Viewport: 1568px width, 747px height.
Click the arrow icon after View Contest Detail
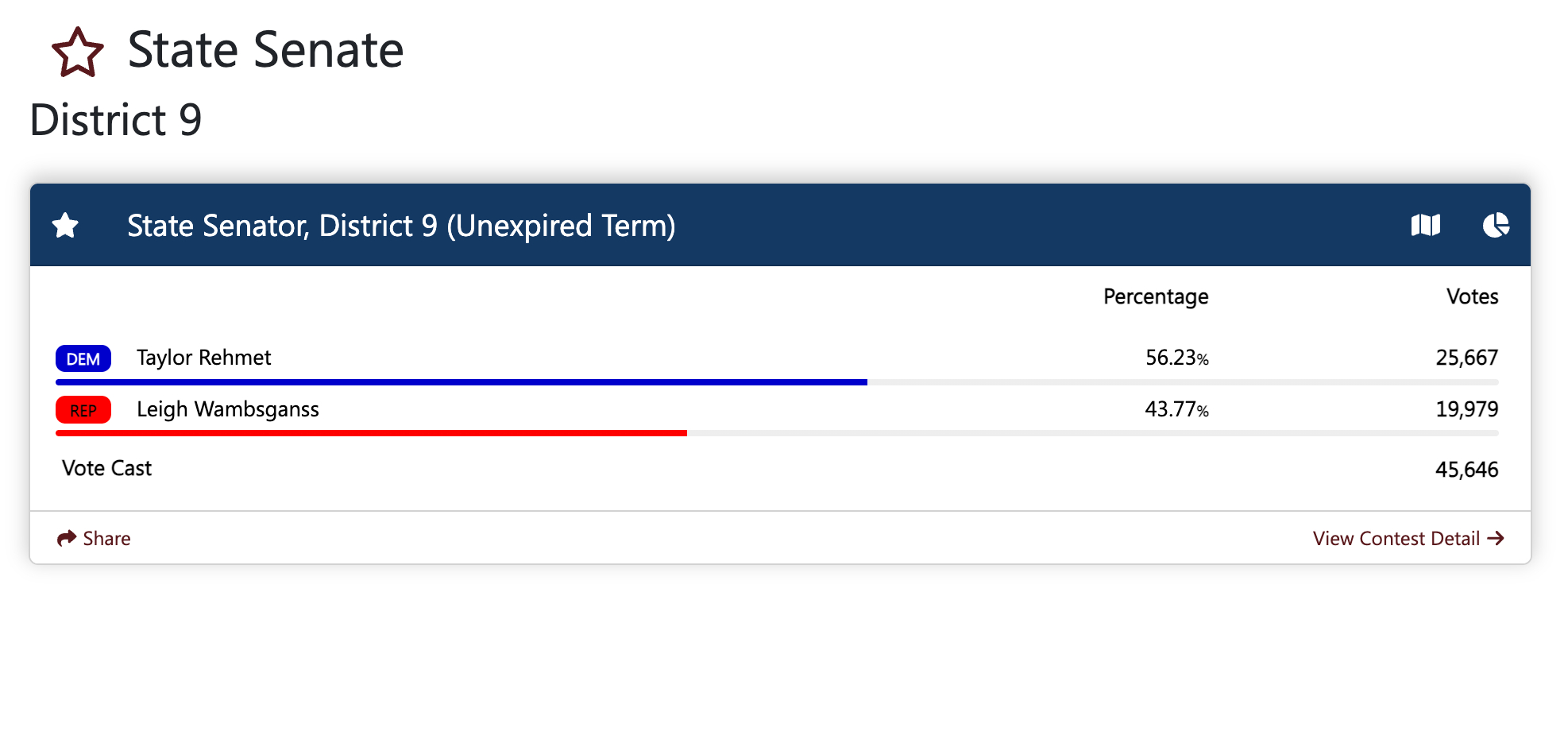click(1496, 539)
